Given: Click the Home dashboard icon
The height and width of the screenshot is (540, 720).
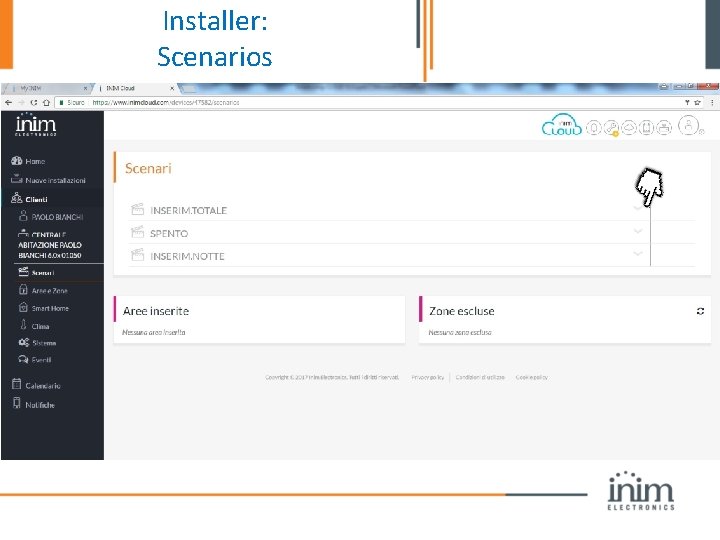Looking at the screenshot, I should (x=17, y=160).
